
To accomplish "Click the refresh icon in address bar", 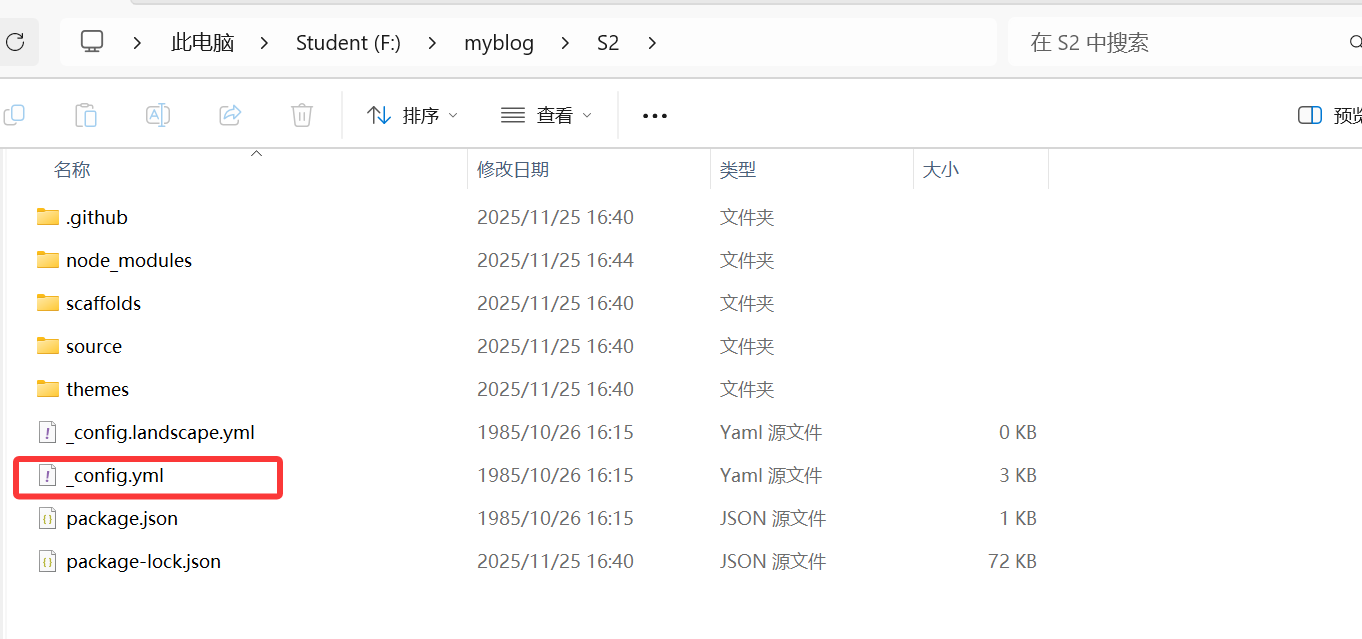I will click(15, 42).
